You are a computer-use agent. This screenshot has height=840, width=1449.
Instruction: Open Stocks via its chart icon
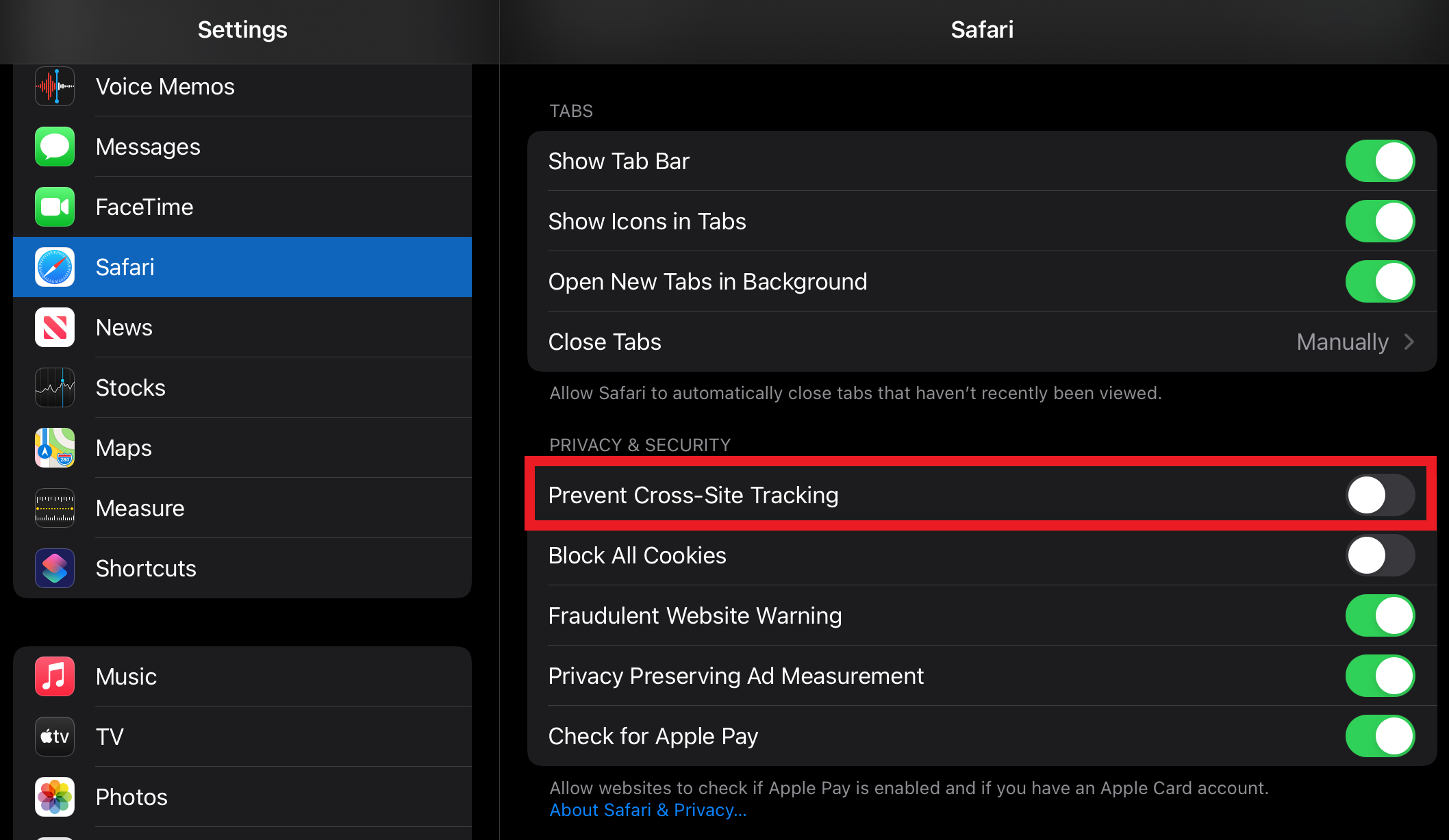pos(55,387)
